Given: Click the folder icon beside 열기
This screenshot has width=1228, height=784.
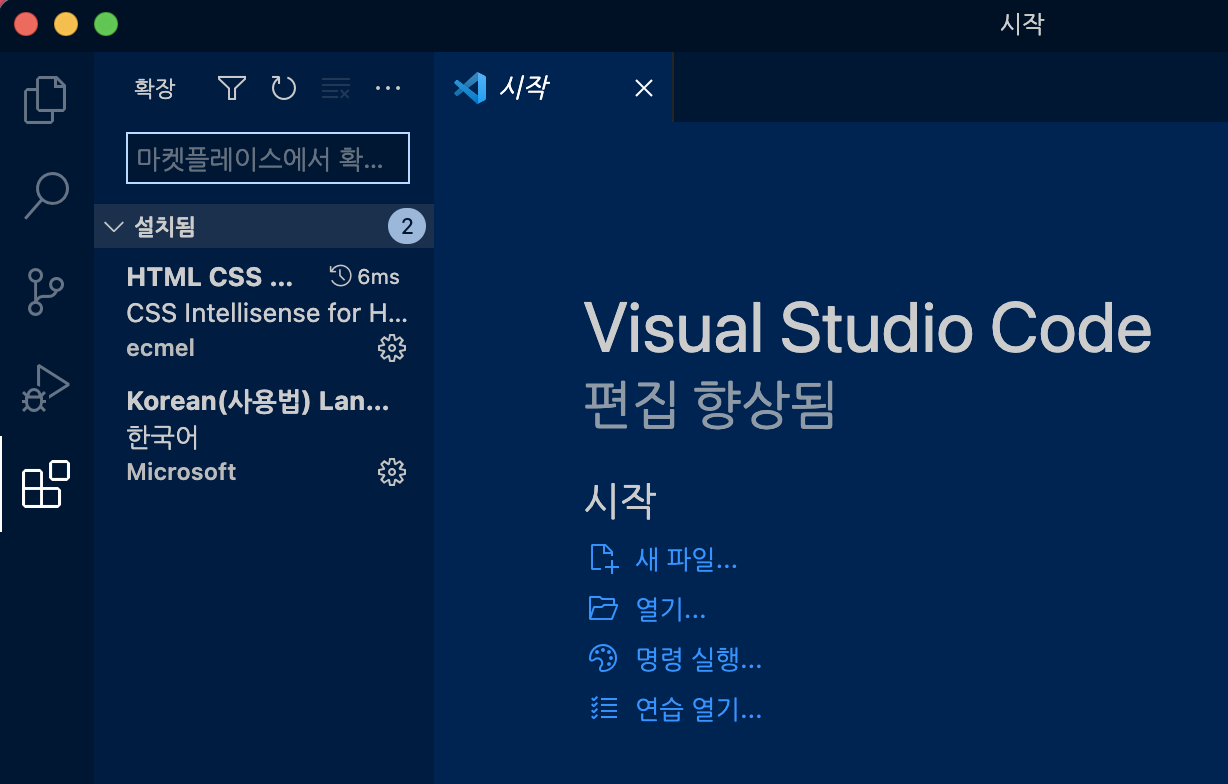Looking at the screenshot, I should (x=604, y=608).
